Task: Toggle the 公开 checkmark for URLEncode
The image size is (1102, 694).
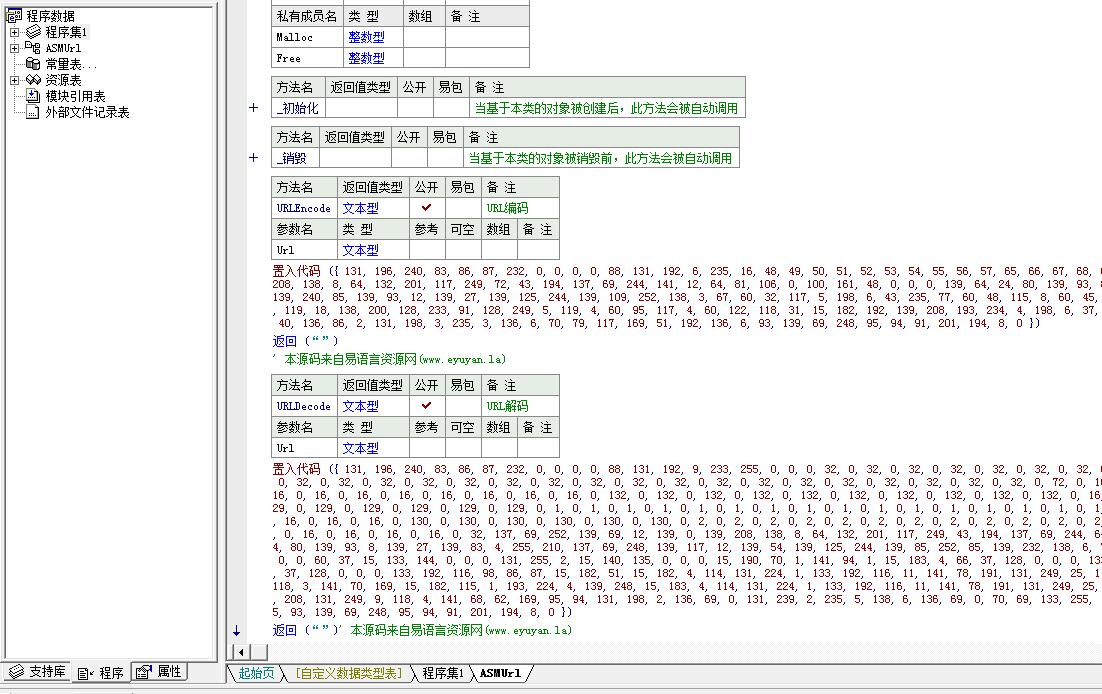Action: (x=427, y=208)
